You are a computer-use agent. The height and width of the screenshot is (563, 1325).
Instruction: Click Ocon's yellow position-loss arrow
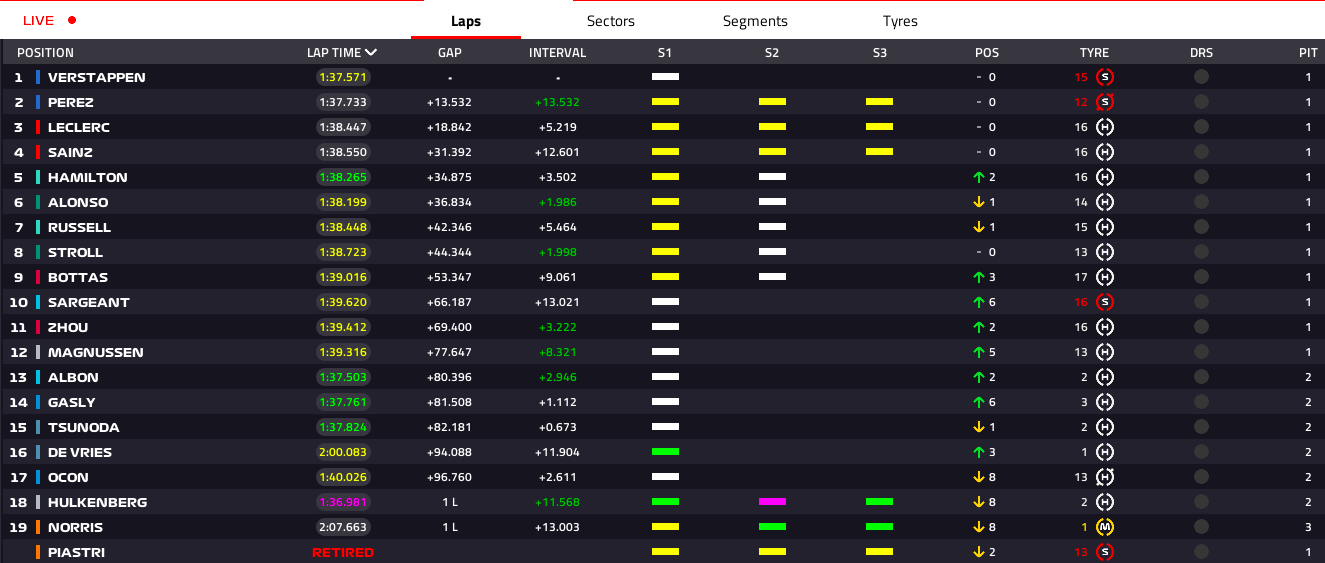coord(979,477)
